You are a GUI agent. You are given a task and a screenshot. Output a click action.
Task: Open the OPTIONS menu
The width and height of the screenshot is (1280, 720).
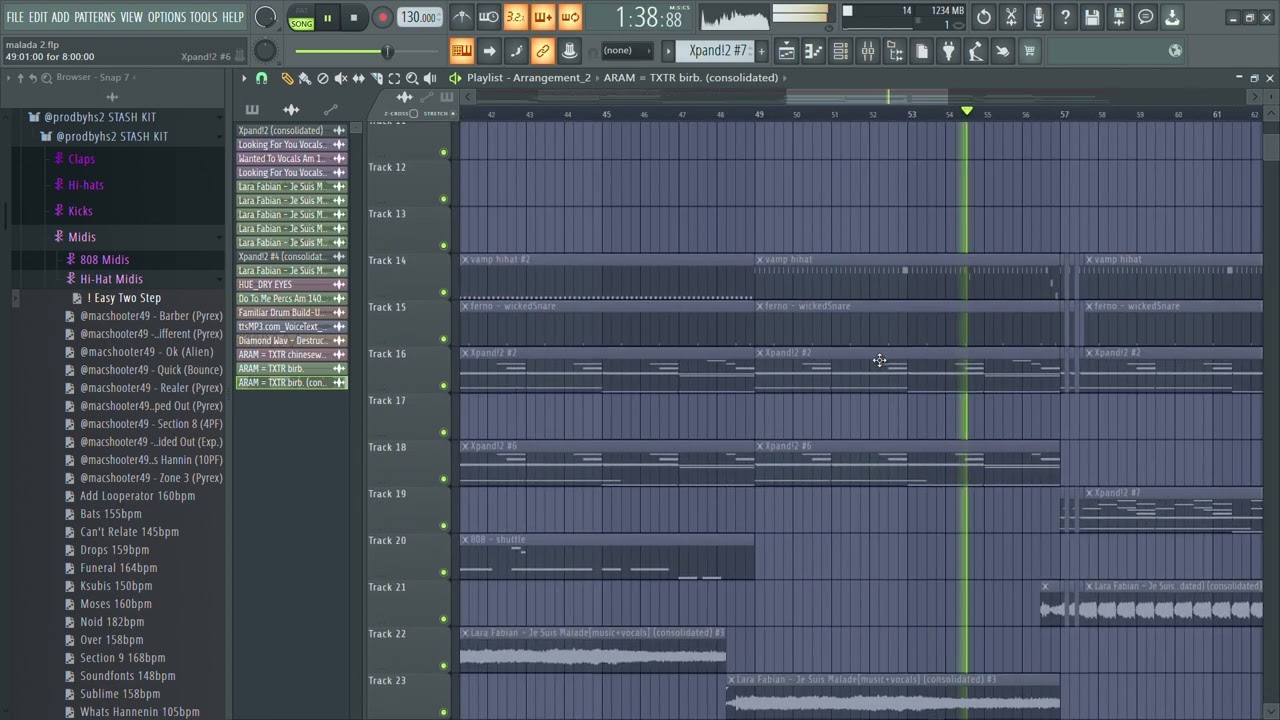[167, 17]
